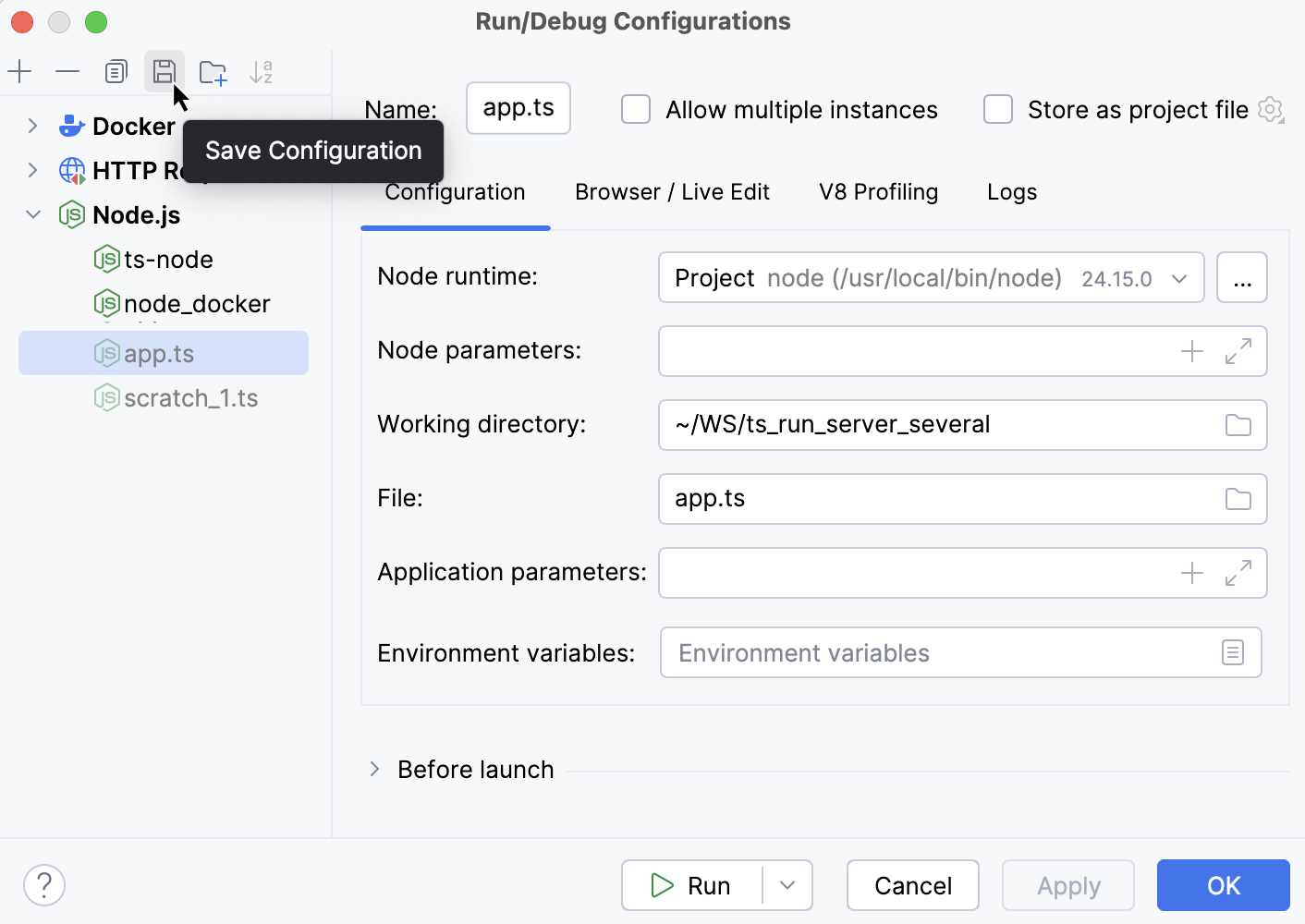Open the Run button dropdown arrow
This screenshot has height=924, width=1305.
click(x=787, y=885)
